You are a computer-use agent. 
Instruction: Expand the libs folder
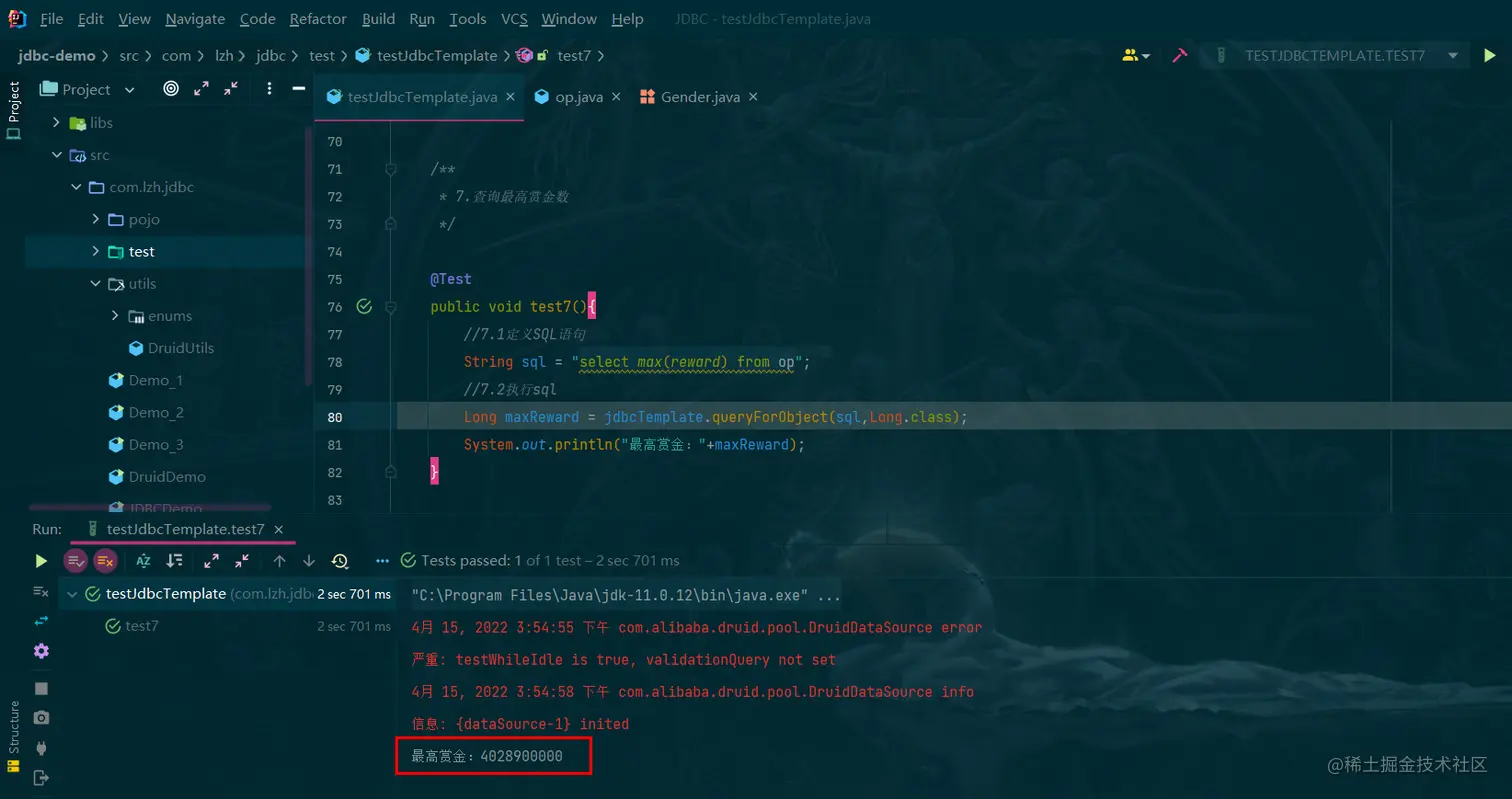57,123
